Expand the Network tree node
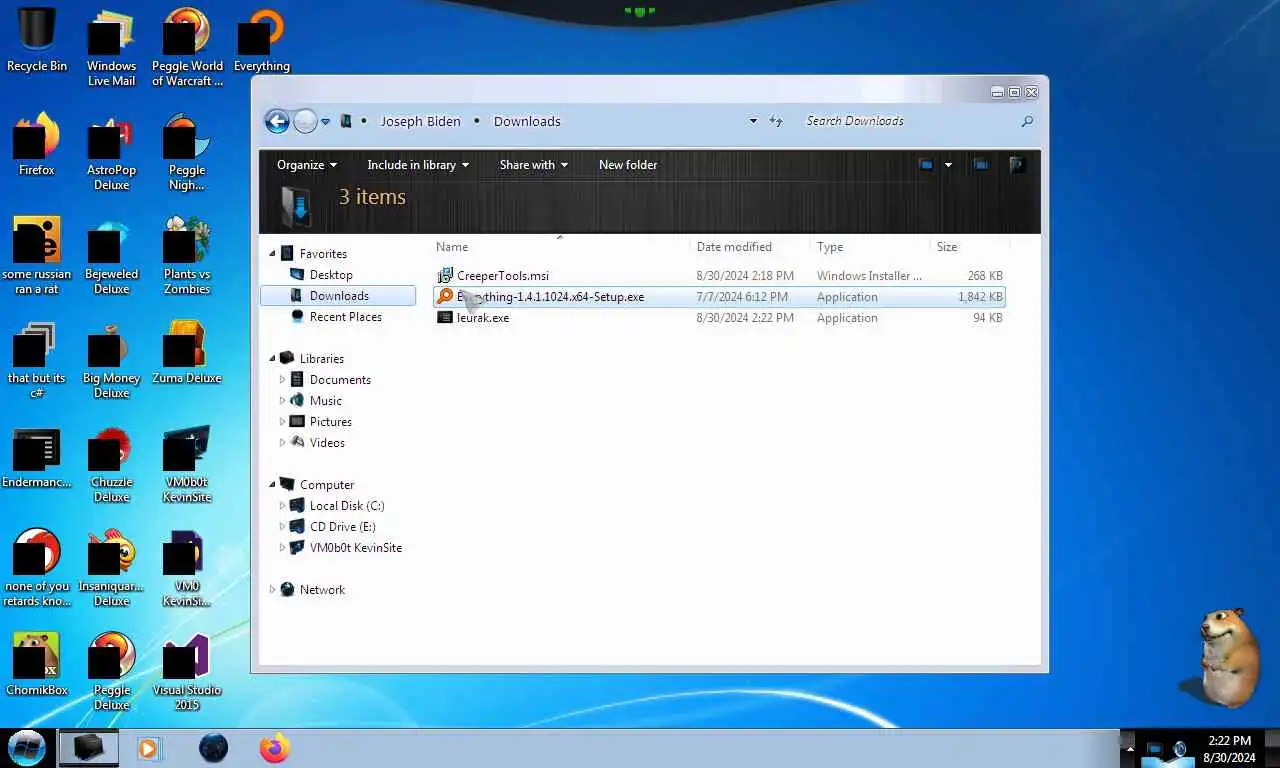The width and height of the screenshot is (1280, 768). point(272,590)
